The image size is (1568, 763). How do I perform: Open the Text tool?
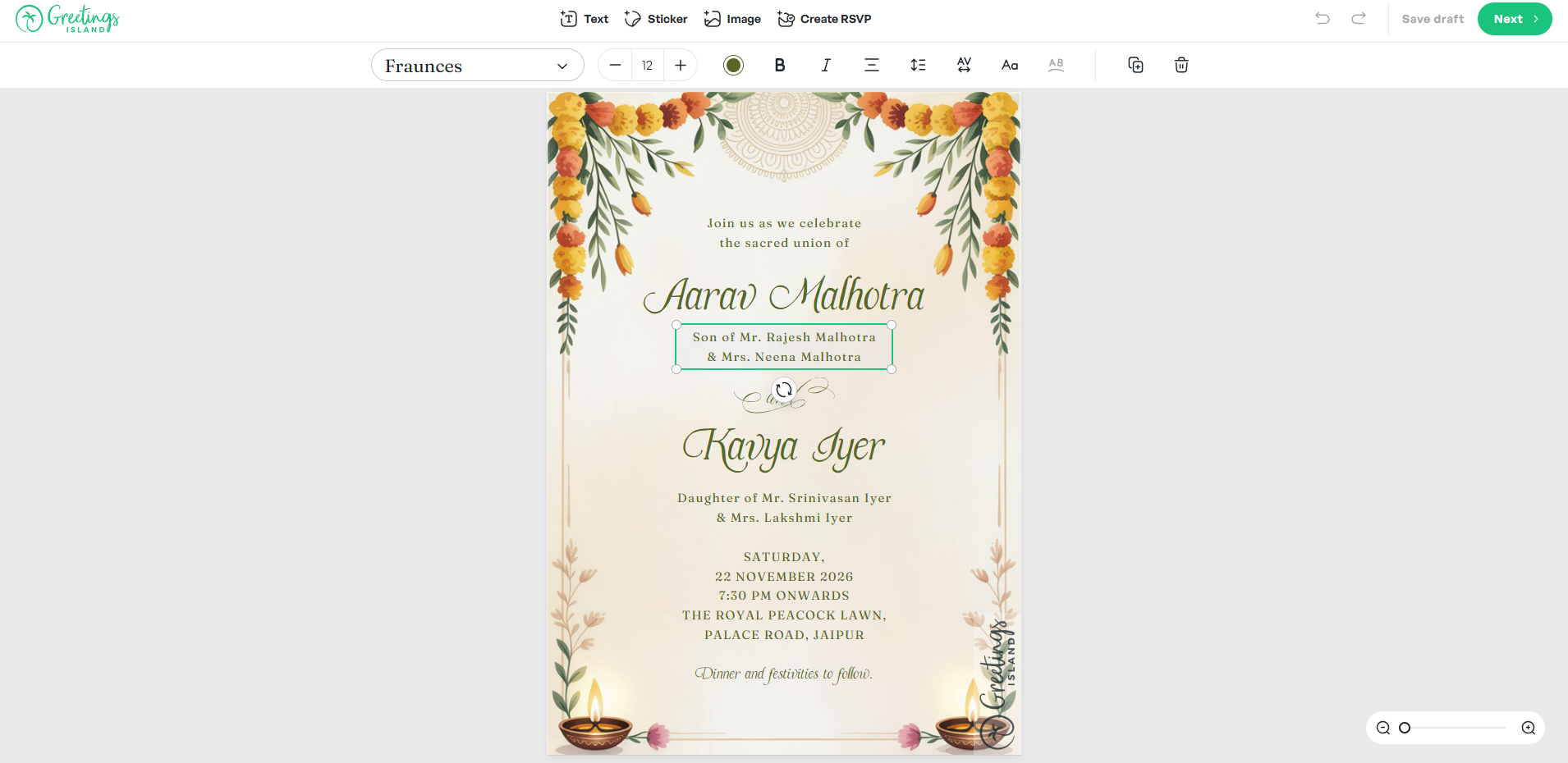[584, 19]
